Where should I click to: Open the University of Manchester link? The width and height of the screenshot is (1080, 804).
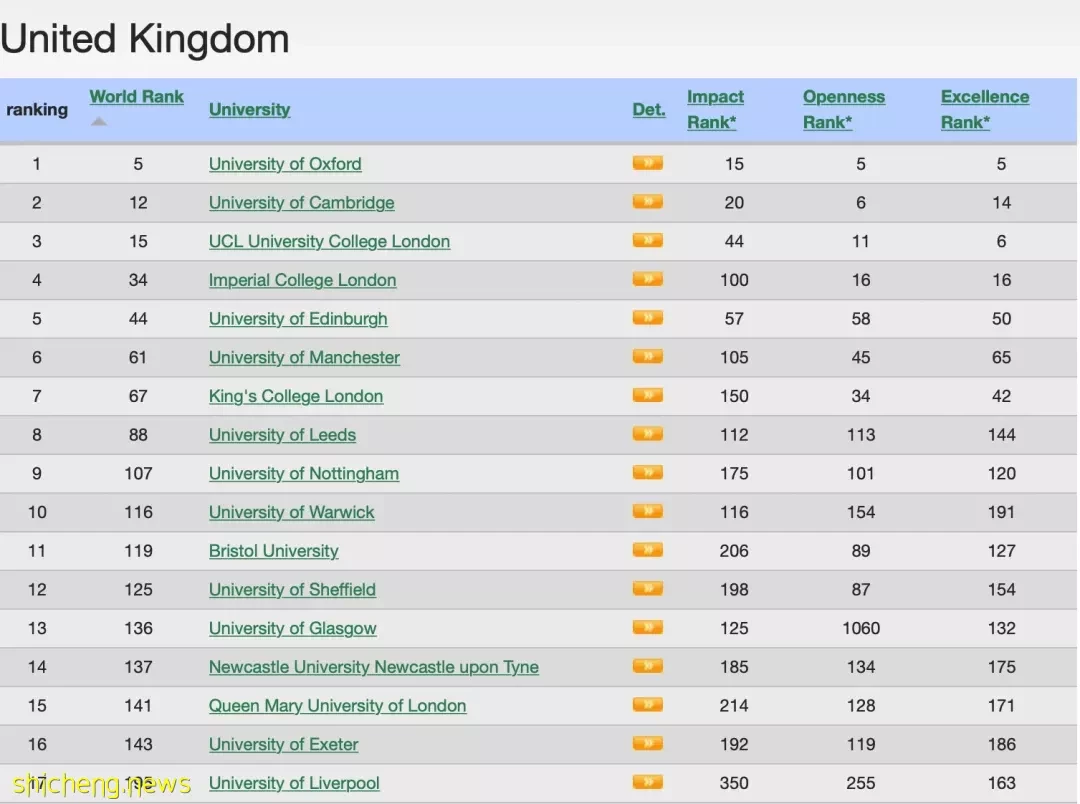[x=304, y=357]
